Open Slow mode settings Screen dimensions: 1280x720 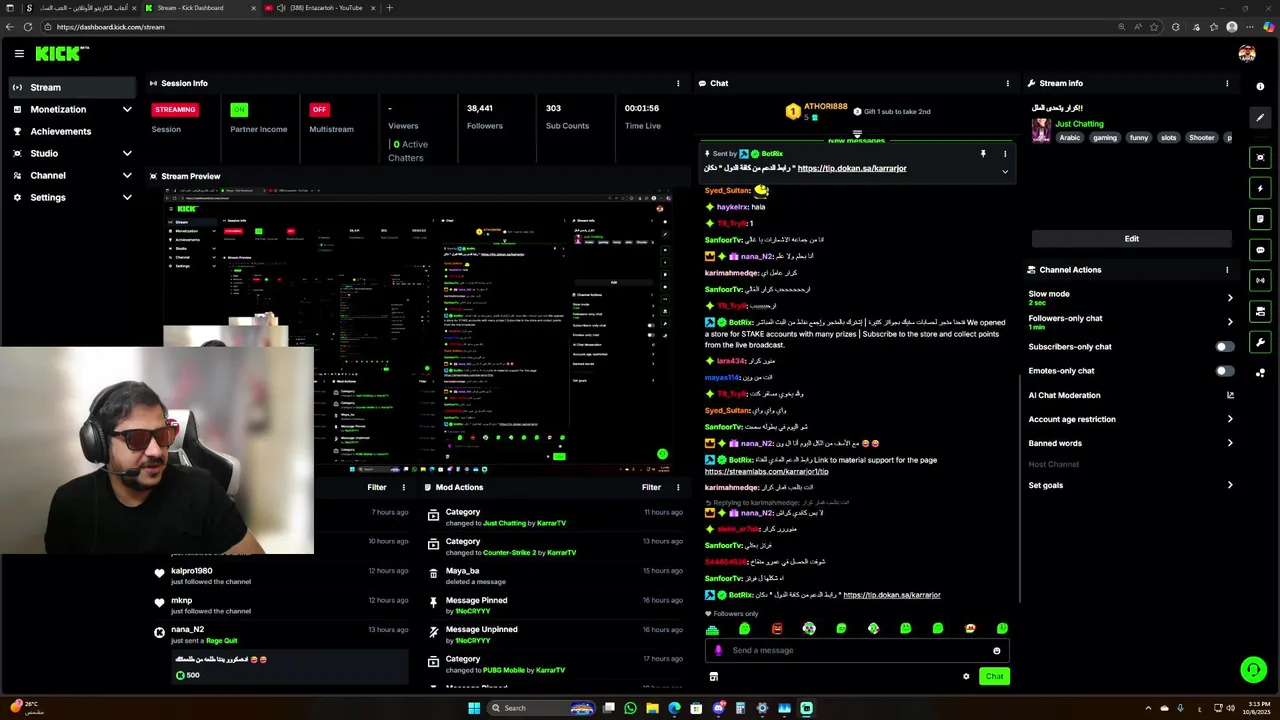[x=1131, y=297]
